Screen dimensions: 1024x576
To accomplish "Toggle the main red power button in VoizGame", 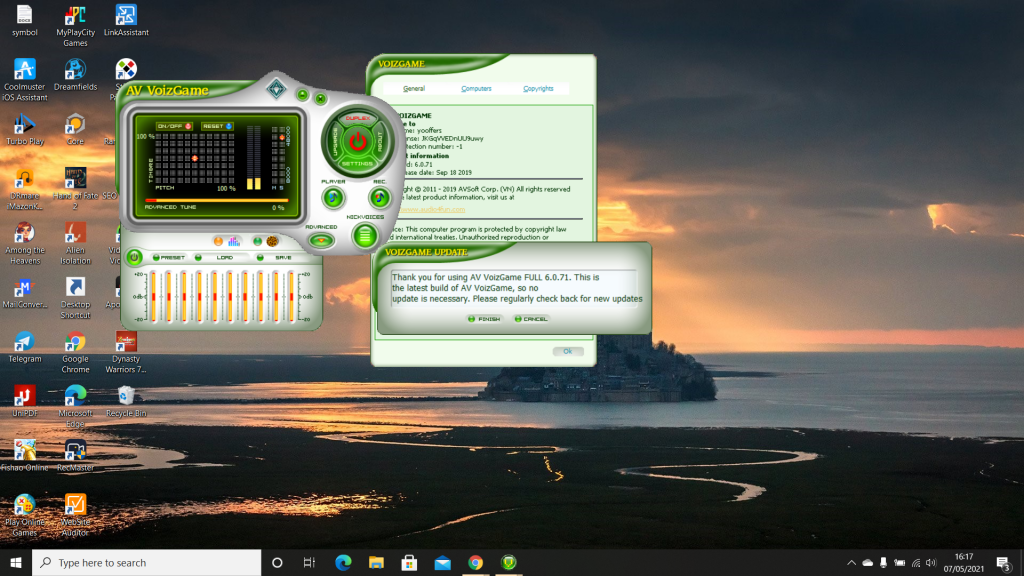I will 357,141.
